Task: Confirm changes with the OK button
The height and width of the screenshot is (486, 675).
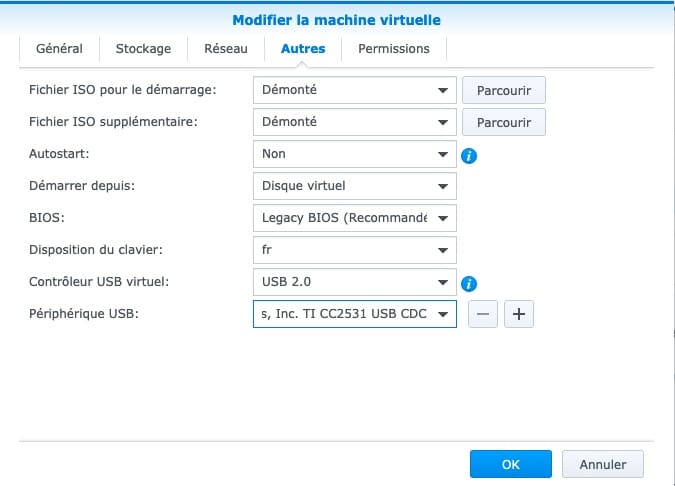Action: pos(510,464)
